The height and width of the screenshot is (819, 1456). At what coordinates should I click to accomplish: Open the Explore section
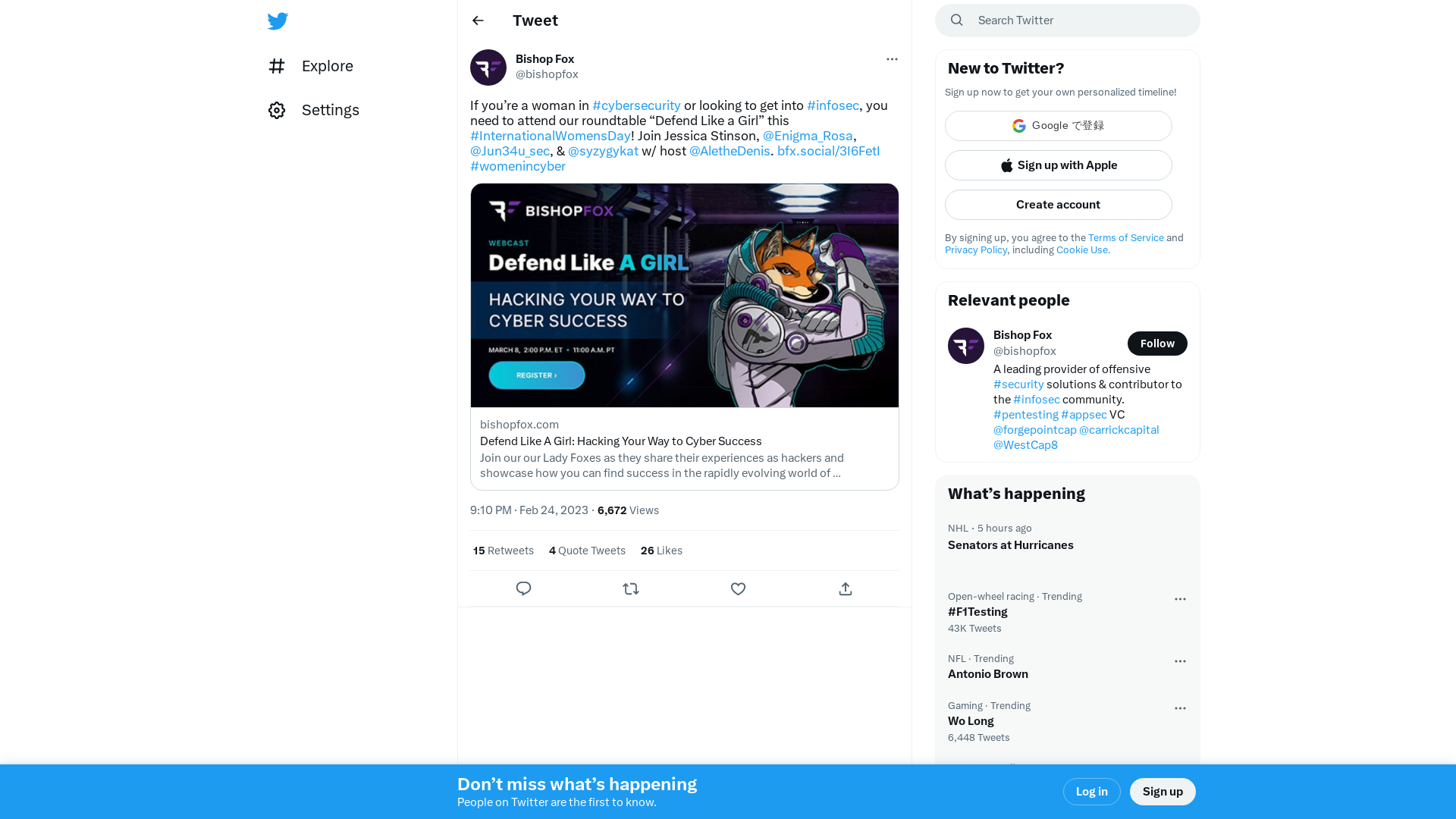coord(311,65)
